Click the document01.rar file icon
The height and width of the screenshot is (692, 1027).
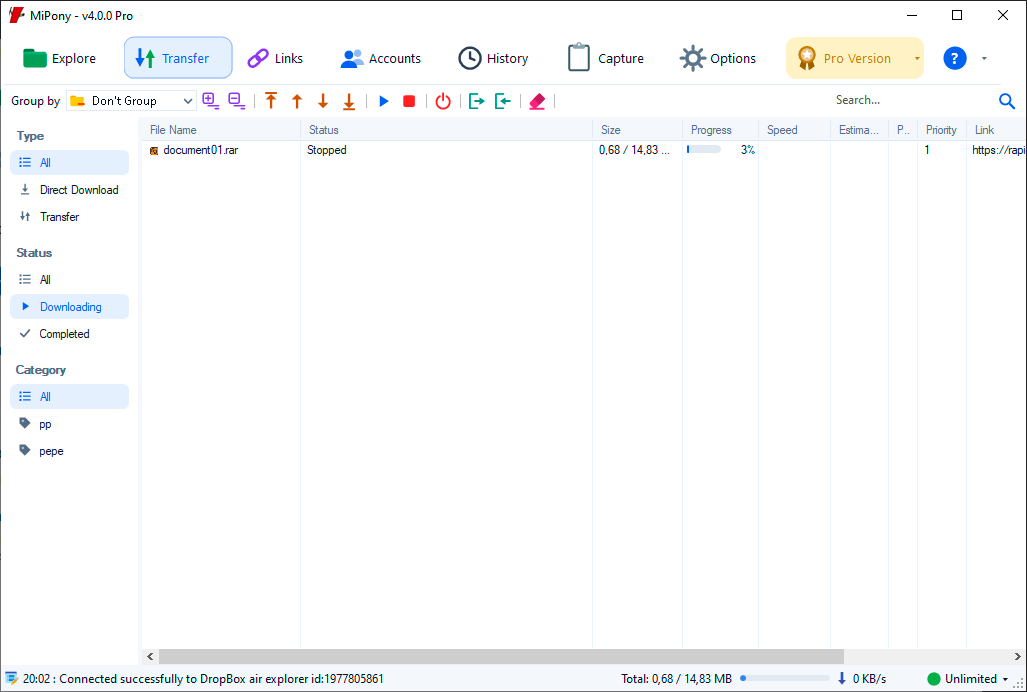tap(154, 151)
